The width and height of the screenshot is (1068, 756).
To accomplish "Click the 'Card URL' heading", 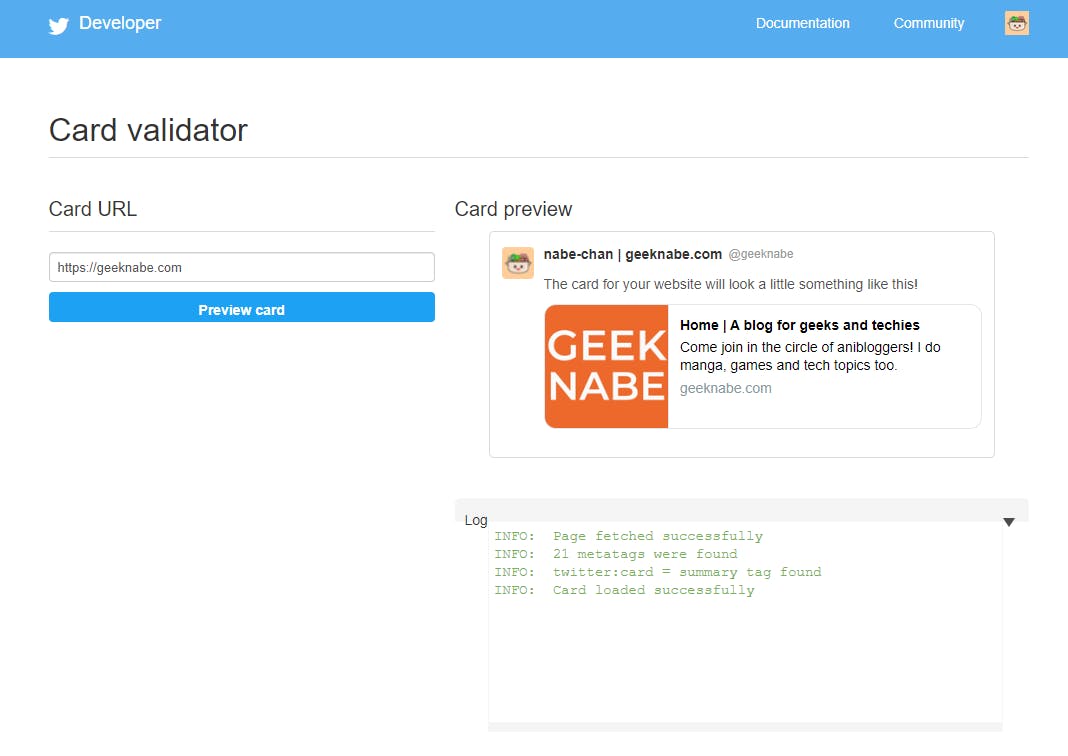I will click(93, 209).
